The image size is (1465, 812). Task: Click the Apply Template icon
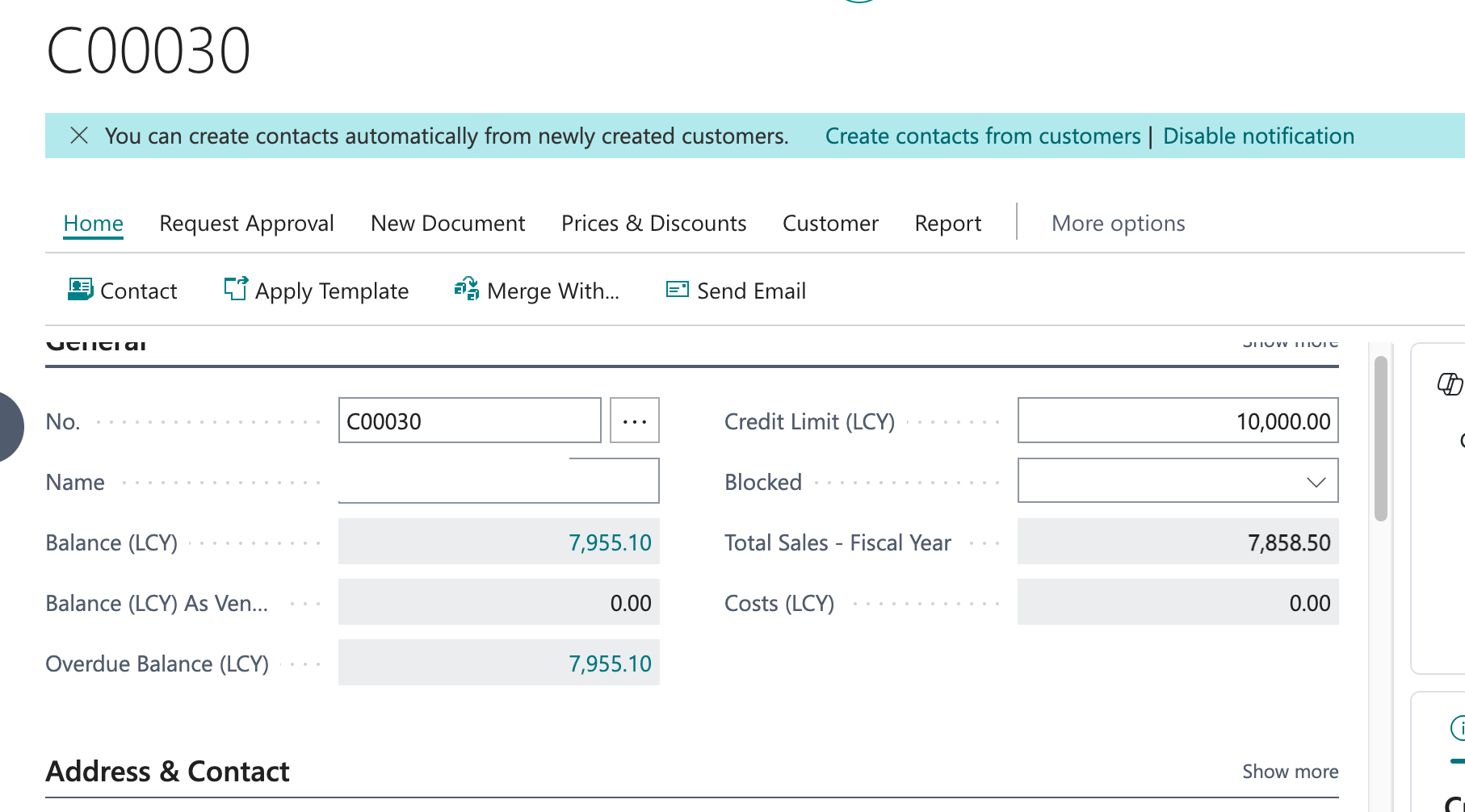[x=236, y=289]
